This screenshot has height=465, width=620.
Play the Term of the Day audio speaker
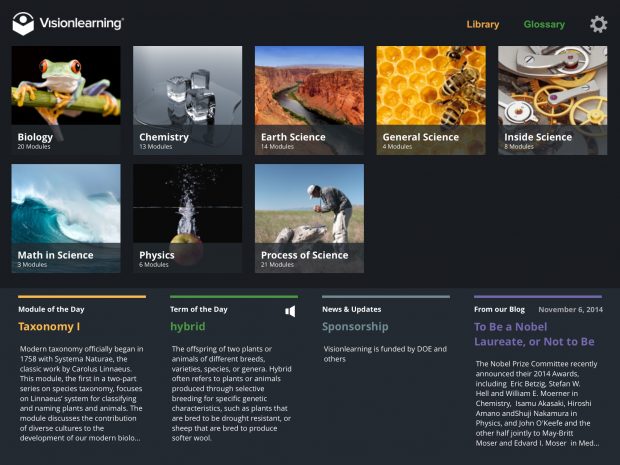(x=290, y=311)
